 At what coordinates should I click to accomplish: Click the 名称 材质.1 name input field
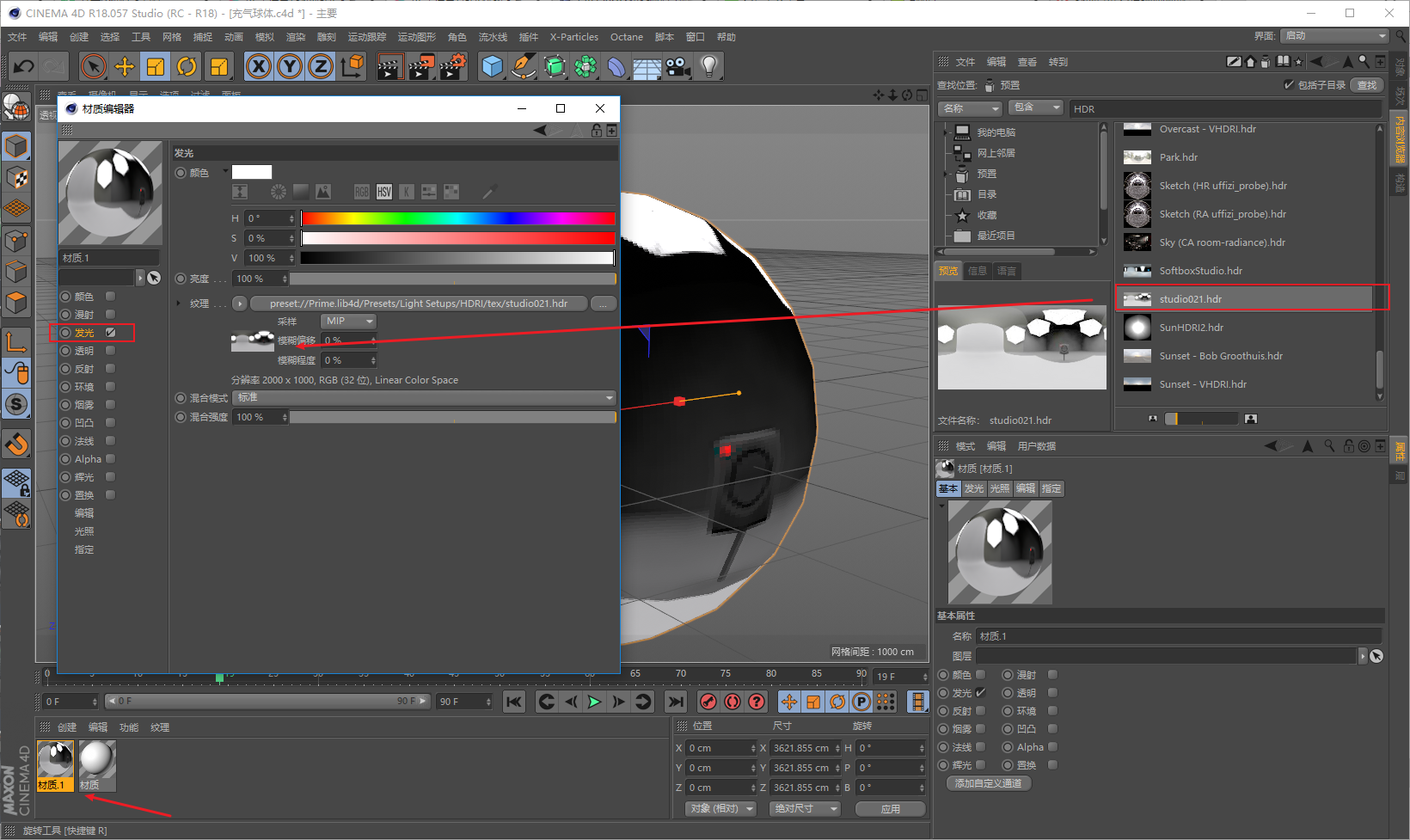1179,636
